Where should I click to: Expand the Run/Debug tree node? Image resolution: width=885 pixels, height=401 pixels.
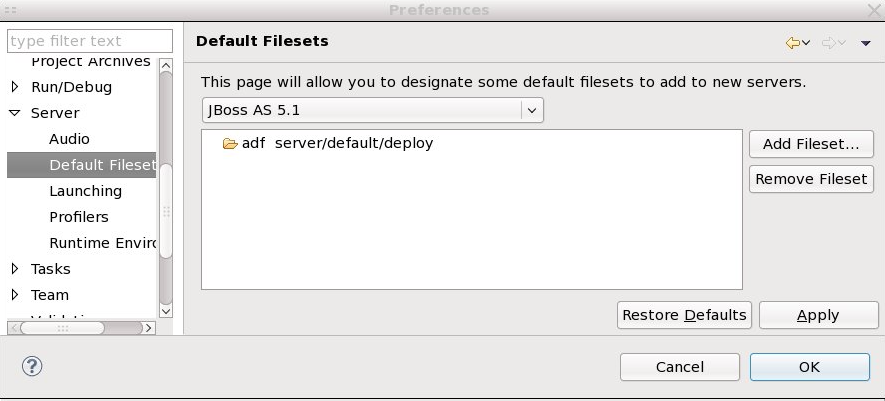[15, 87]
